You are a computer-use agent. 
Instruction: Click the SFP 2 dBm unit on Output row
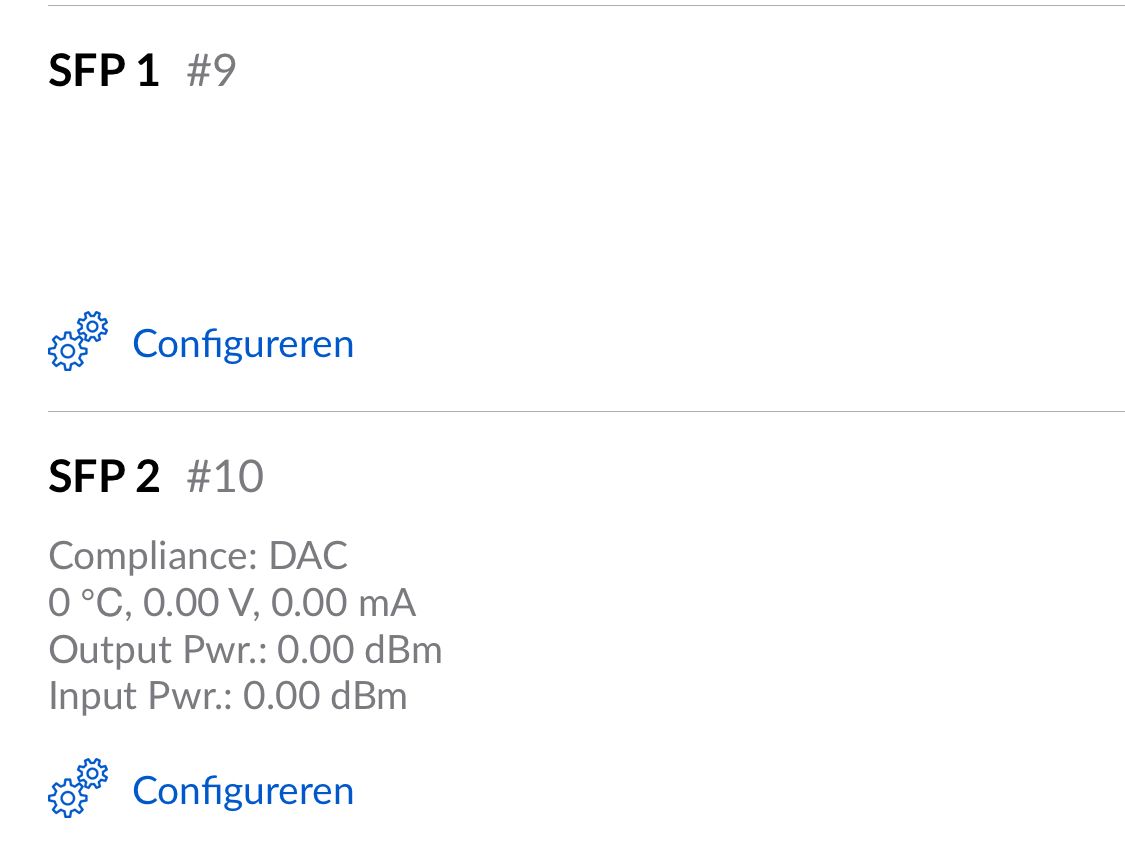tap(403, 650)
